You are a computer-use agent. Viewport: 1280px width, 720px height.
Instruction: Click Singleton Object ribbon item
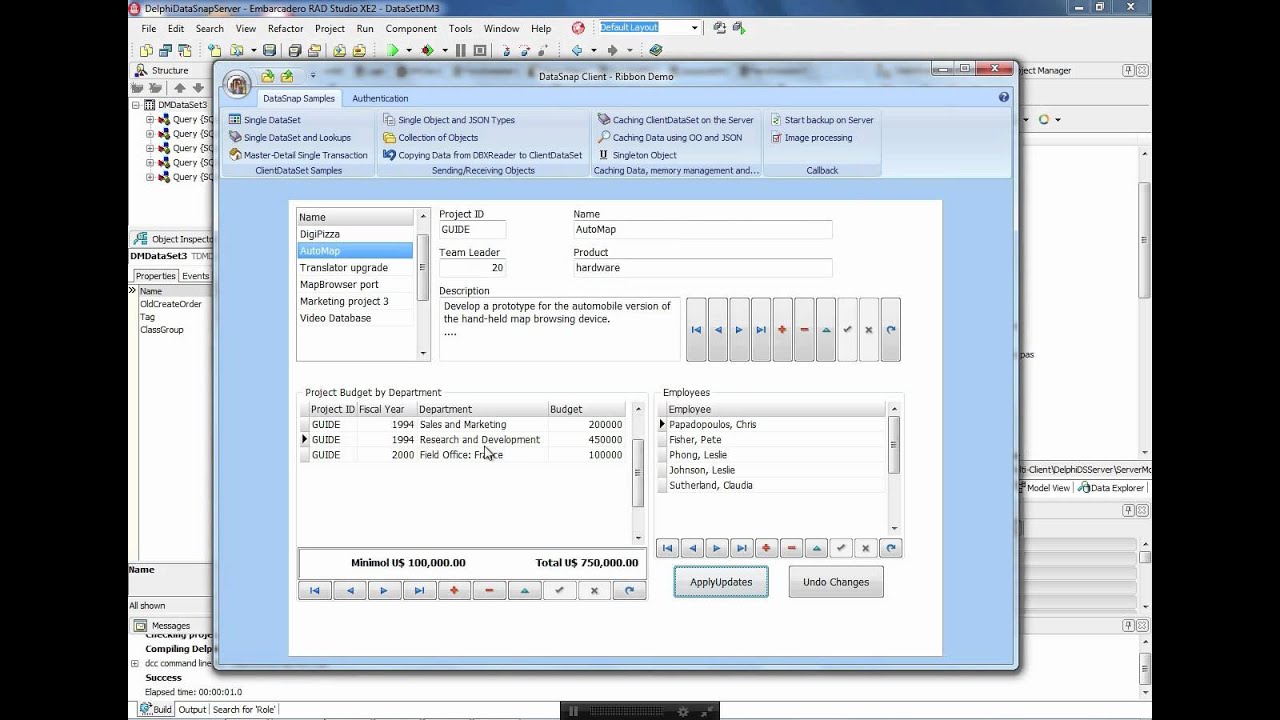click(637, 155)
